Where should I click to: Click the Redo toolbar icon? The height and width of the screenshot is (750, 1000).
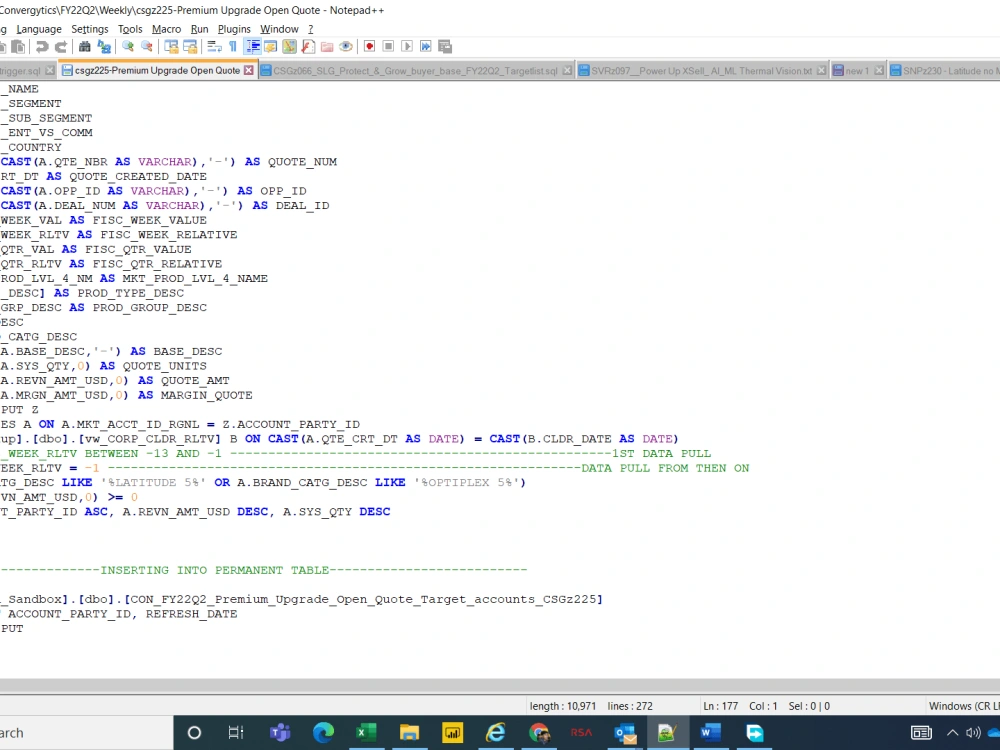61,47
